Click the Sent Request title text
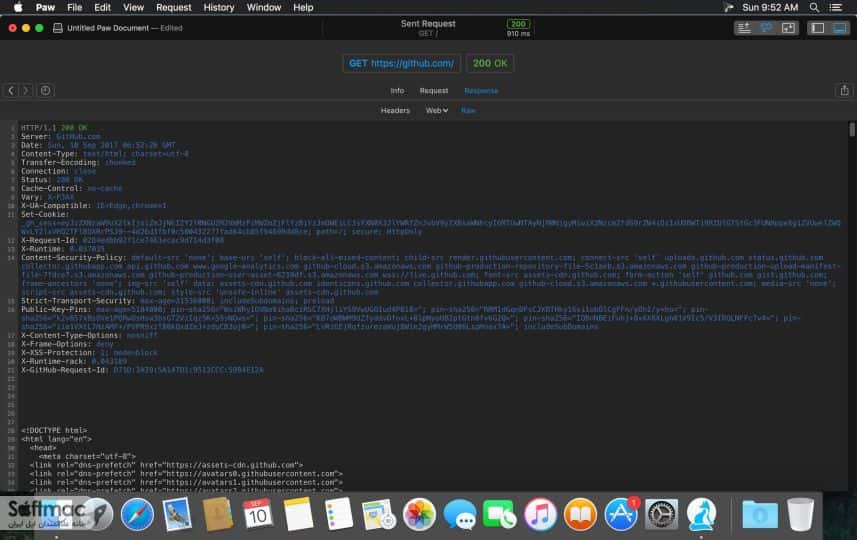Screen dimensions: 857x540 coord(428,24)
